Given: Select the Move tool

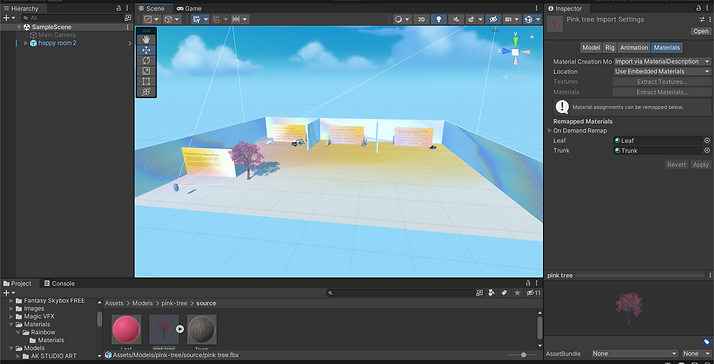Looking at the screenshot, I should pyautogui.click(x=146, y=50).
